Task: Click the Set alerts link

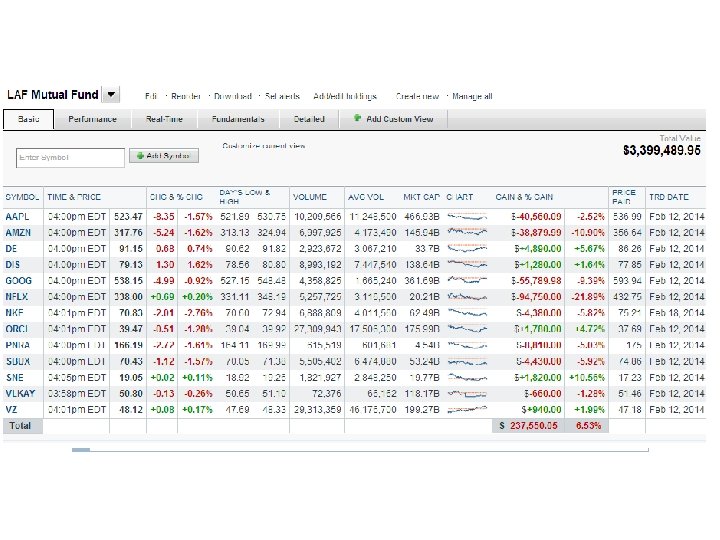Action: click(x=282, y=96)
